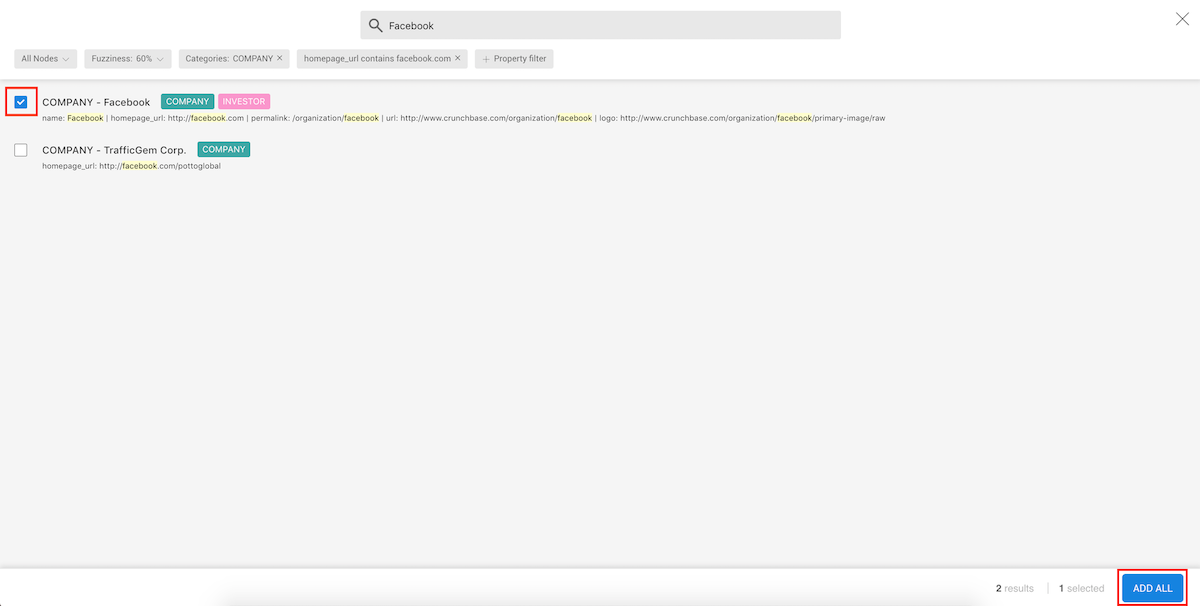Image resolution: width=1200 pixels, height=606 pixels.
Task: Uncheck the COMPANY - Facebook checkbox
Action: click(21, 102)
